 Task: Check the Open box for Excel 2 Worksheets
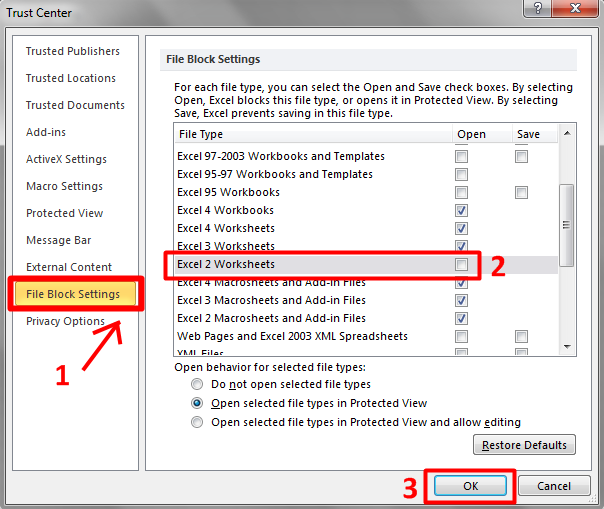[x=461, y=265]
